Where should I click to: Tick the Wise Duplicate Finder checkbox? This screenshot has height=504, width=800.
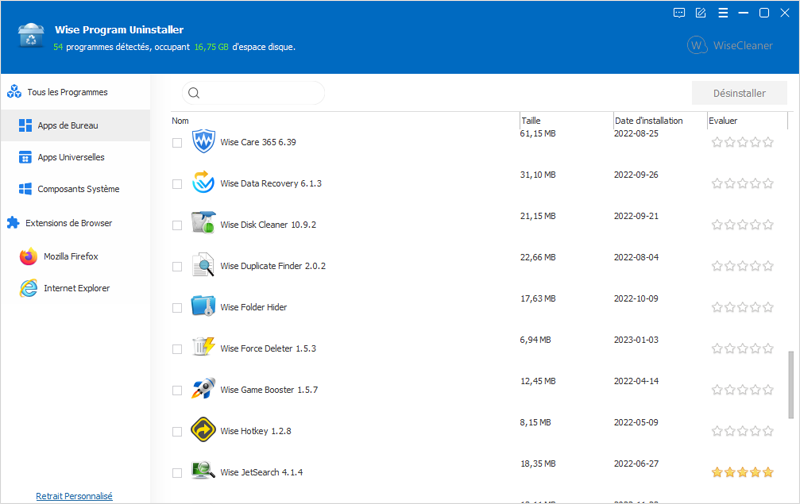coord(177,267)
